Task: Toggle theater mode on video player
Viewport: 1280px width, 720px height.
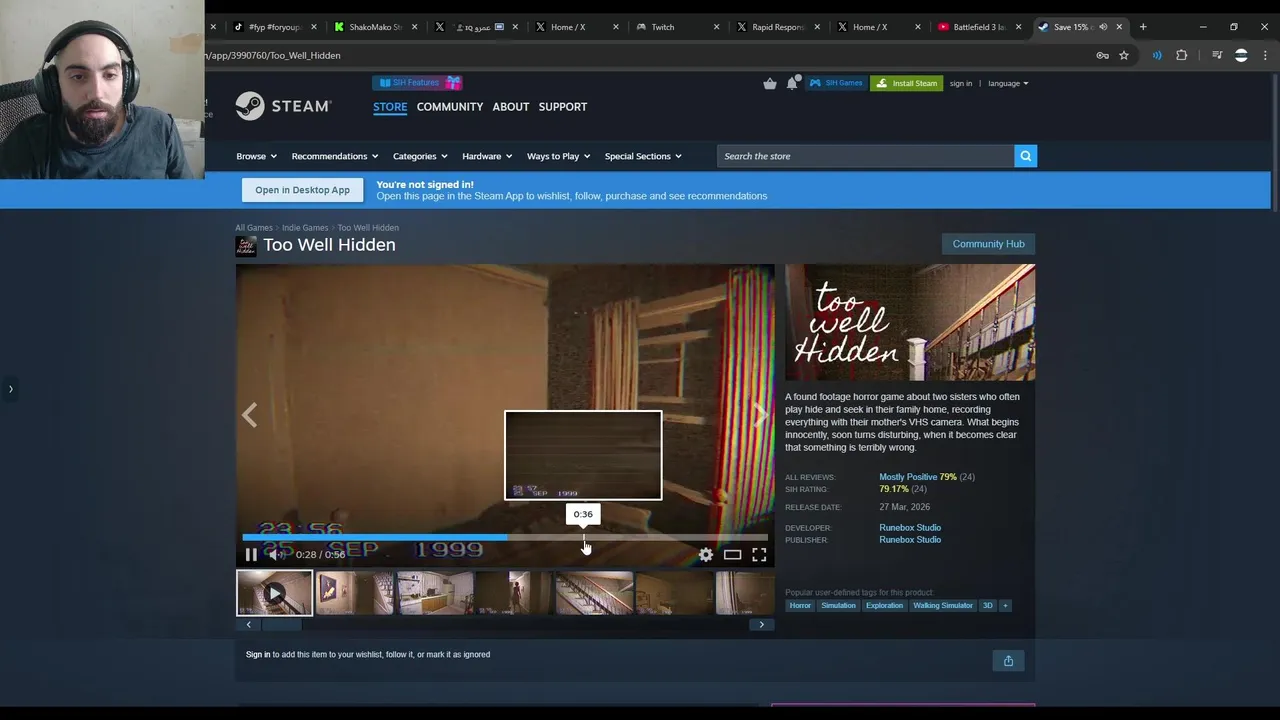Action: coord(733,554)
